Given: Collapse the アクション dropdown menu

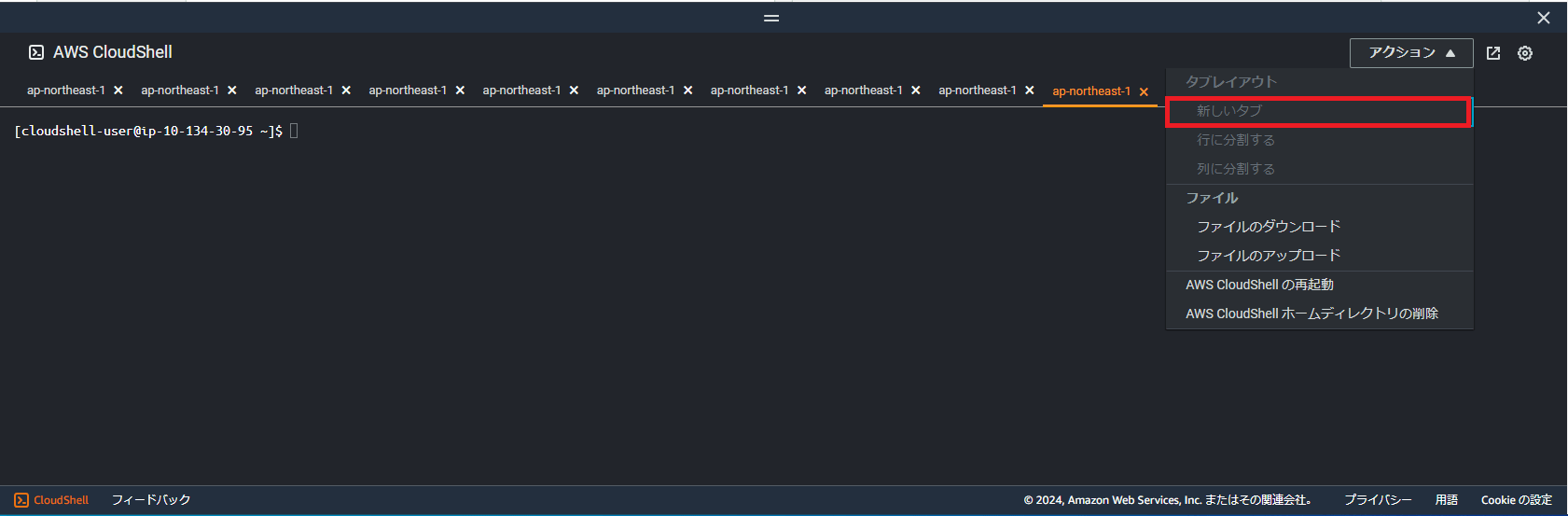Looking at the screenshot, I should (x=1411, y=53).
